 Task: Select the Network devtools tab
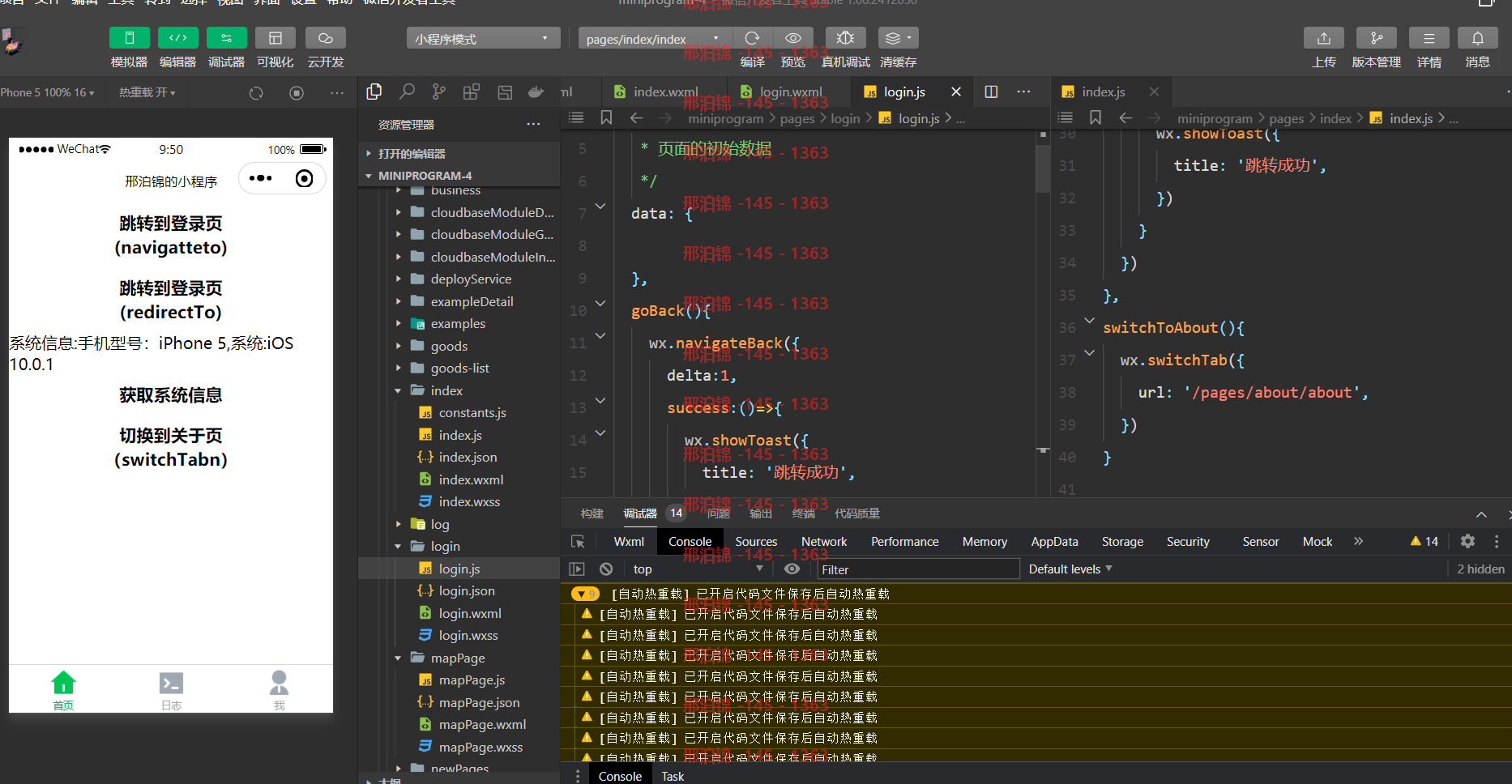(824, 542)
